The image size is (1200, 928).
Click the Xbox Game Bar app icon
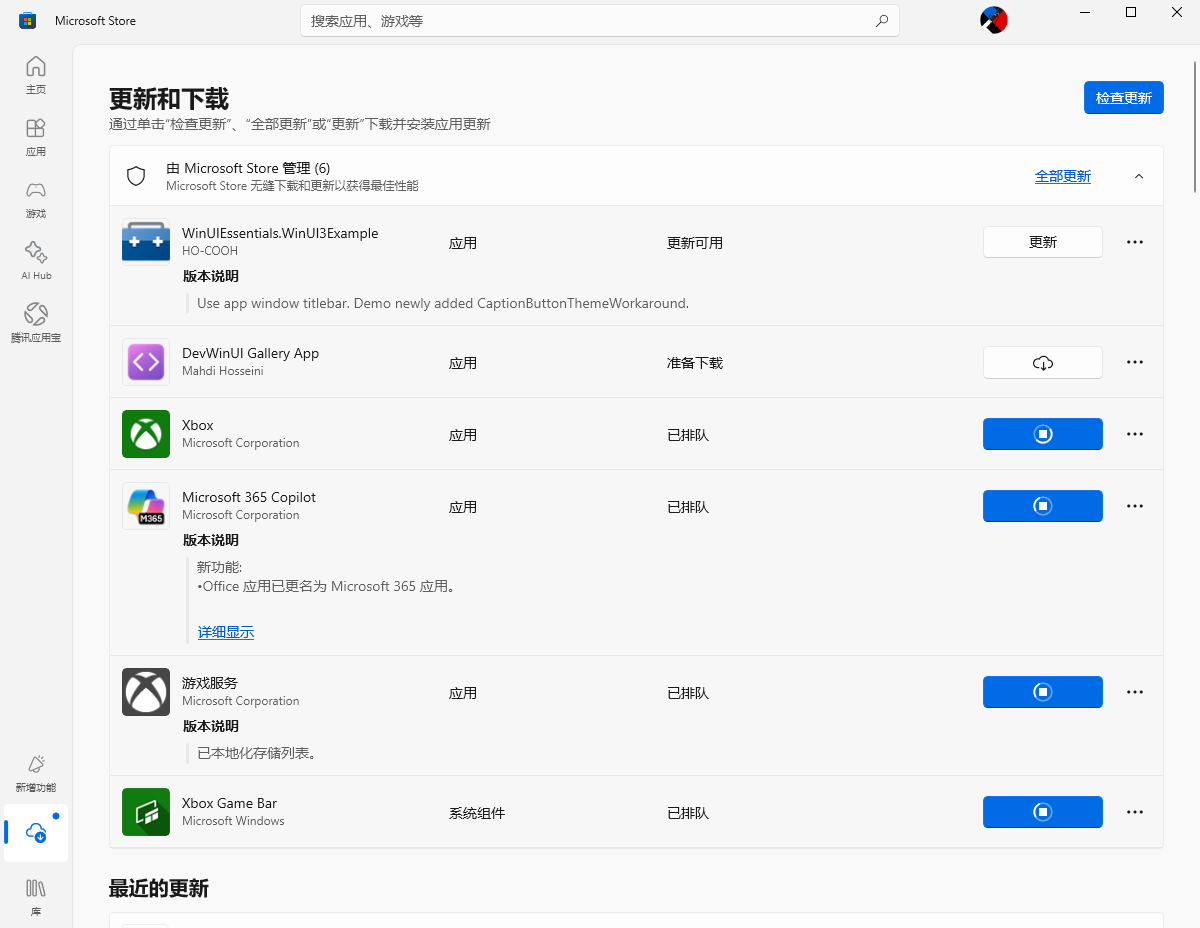click(146, 812)
